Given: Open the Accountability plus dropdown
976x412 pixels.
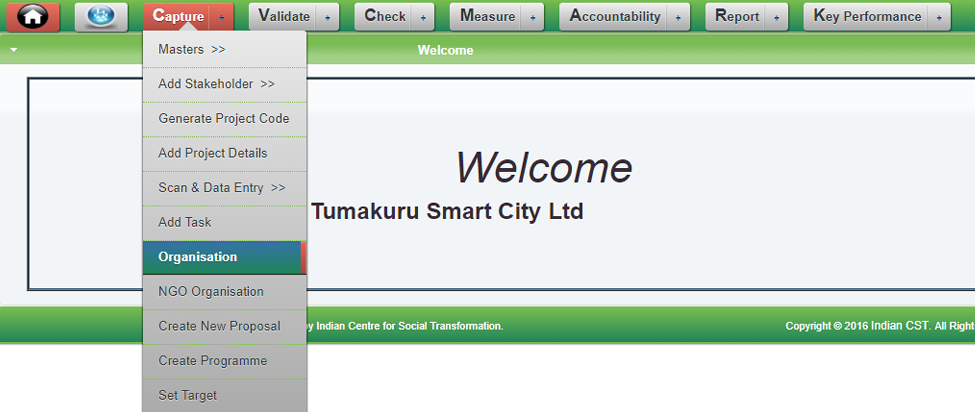Looking at the screenshot, I should 678,17.
